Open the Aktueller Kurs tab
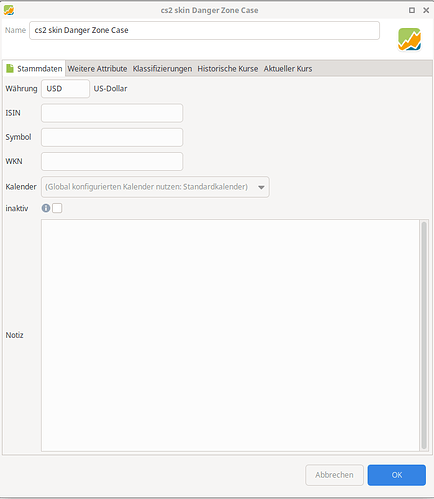 [288, 69]
